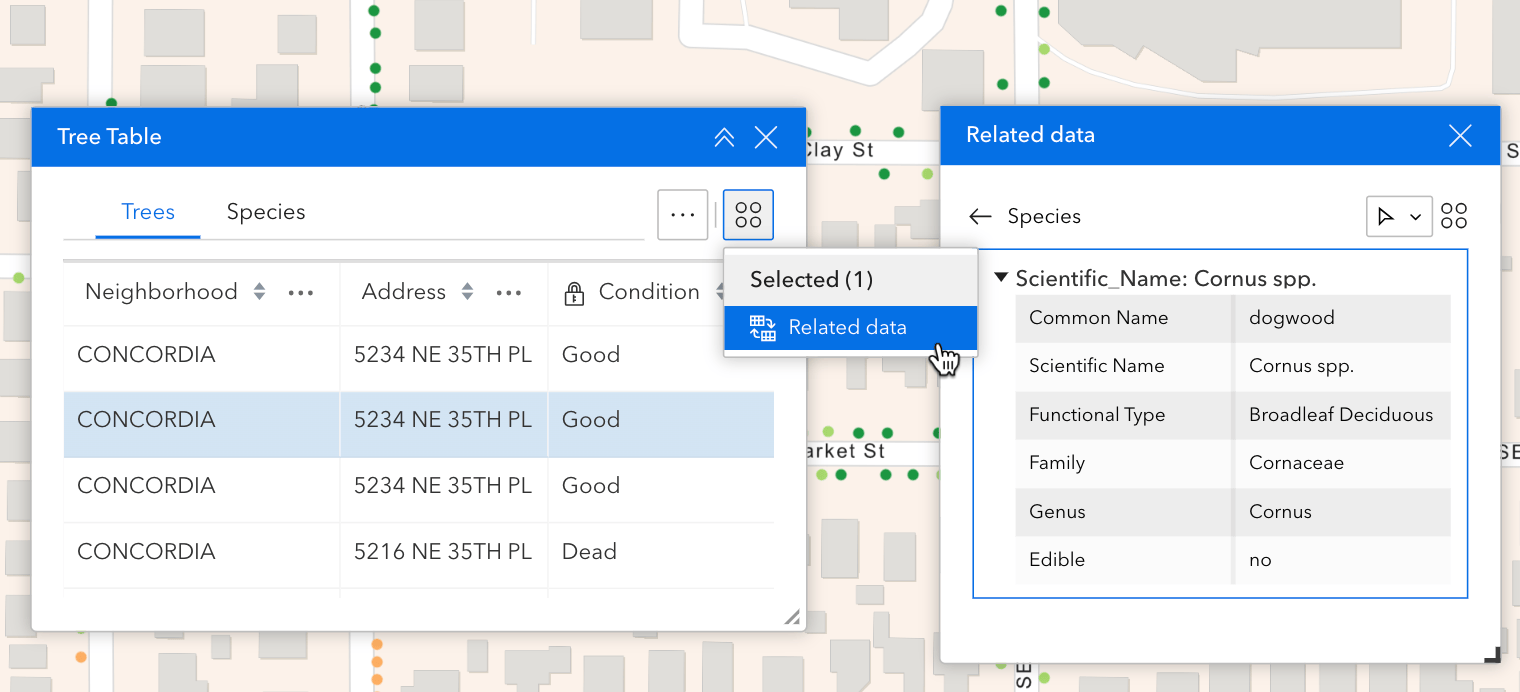This screenshot has width=1520, height=692.
Task: Close the Related data panel
Action: (x=1459, y=136)
